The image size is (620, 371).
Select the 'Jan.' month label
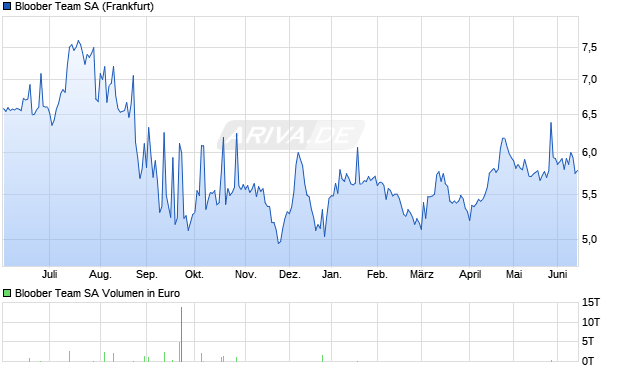[331, 274]
